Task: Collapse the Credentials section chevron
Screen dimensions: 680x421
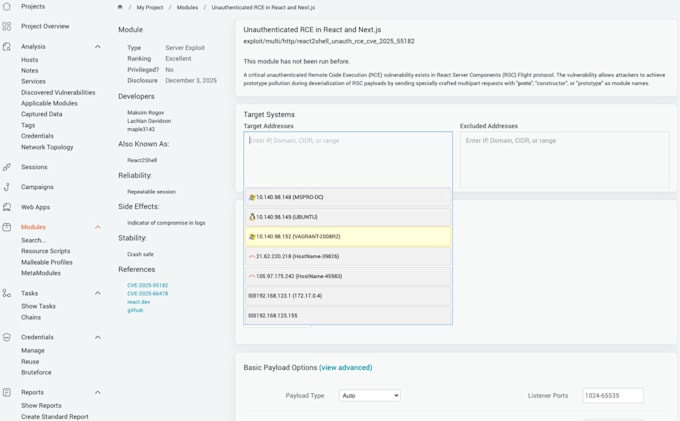Action: pyautogui.click(x=98, y=337)
